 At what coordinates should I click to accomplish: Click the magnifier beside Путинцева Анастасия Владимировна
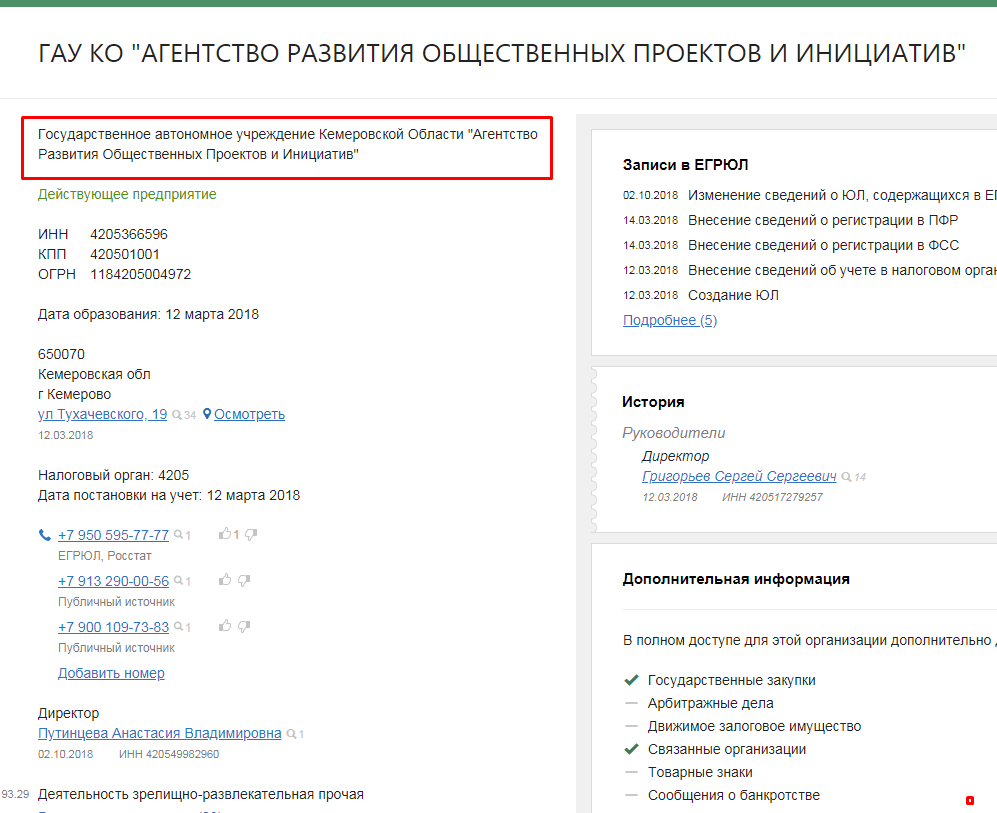pos(292,733)
